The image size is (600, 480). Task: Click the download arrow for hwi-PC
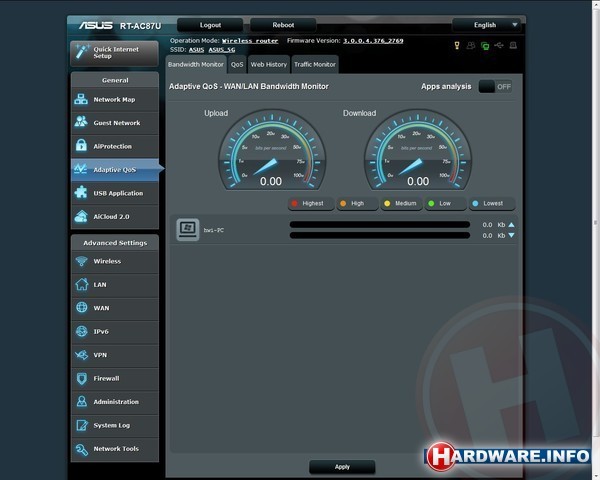511,235
